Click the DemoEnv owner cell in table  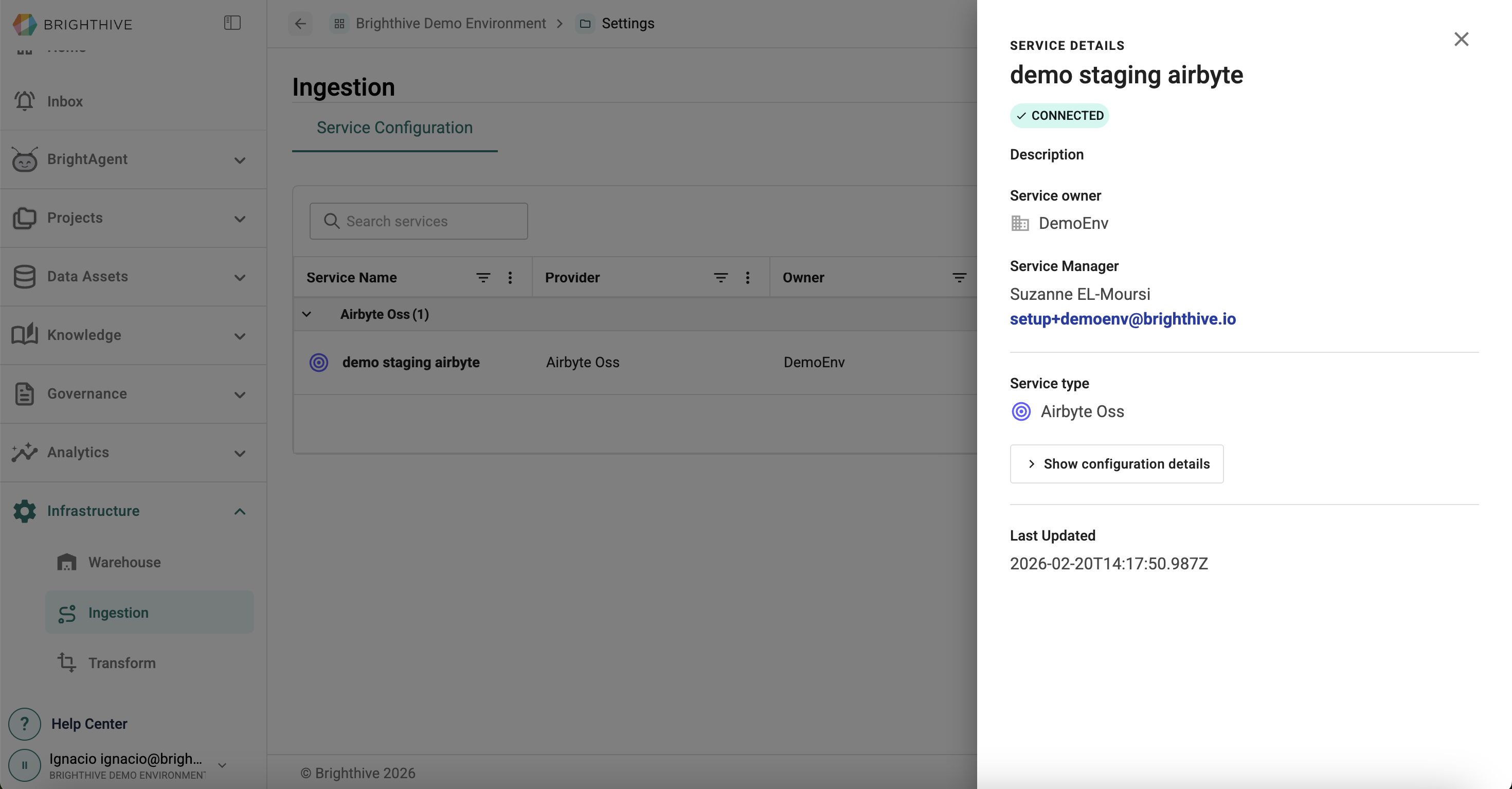click(x=814, y=362)
